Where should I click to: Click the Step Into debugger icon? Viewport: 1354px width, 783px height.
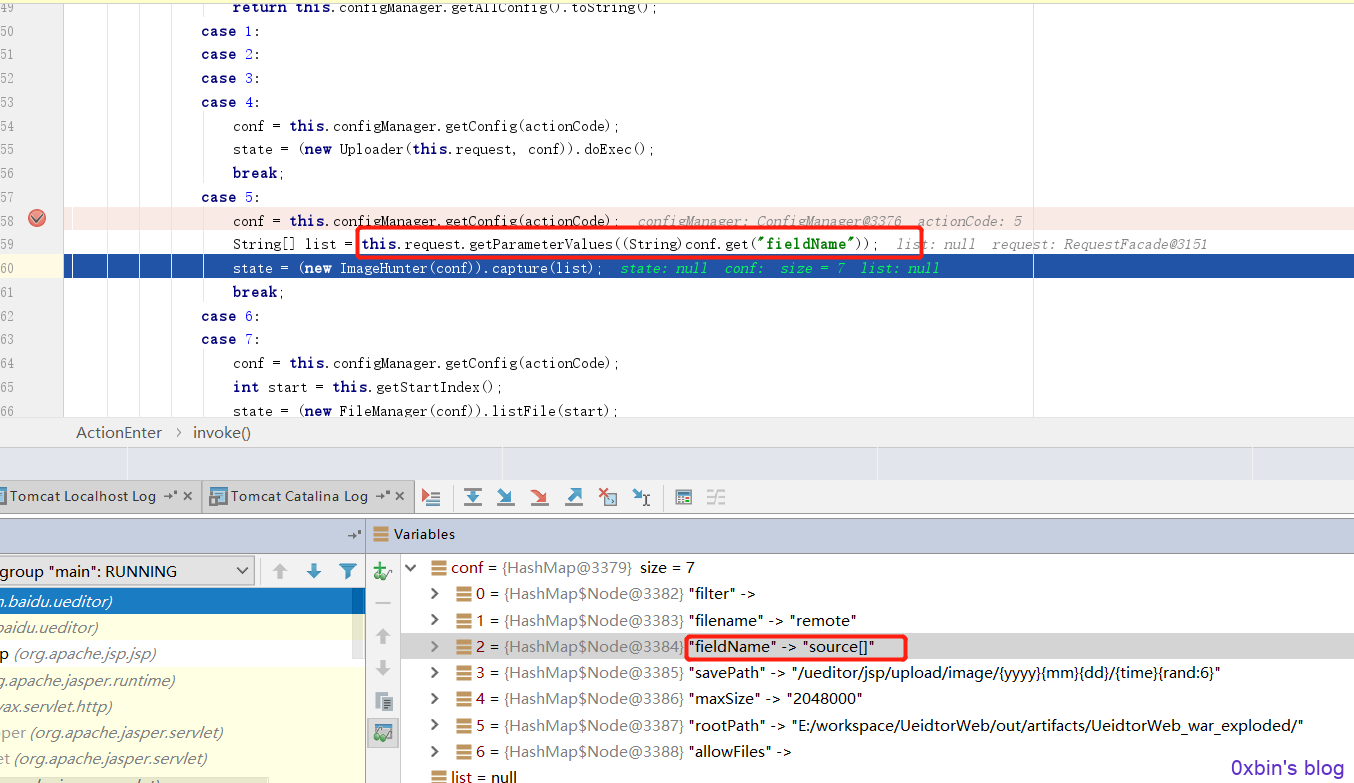pyautogui.click(x=505, y=496)
